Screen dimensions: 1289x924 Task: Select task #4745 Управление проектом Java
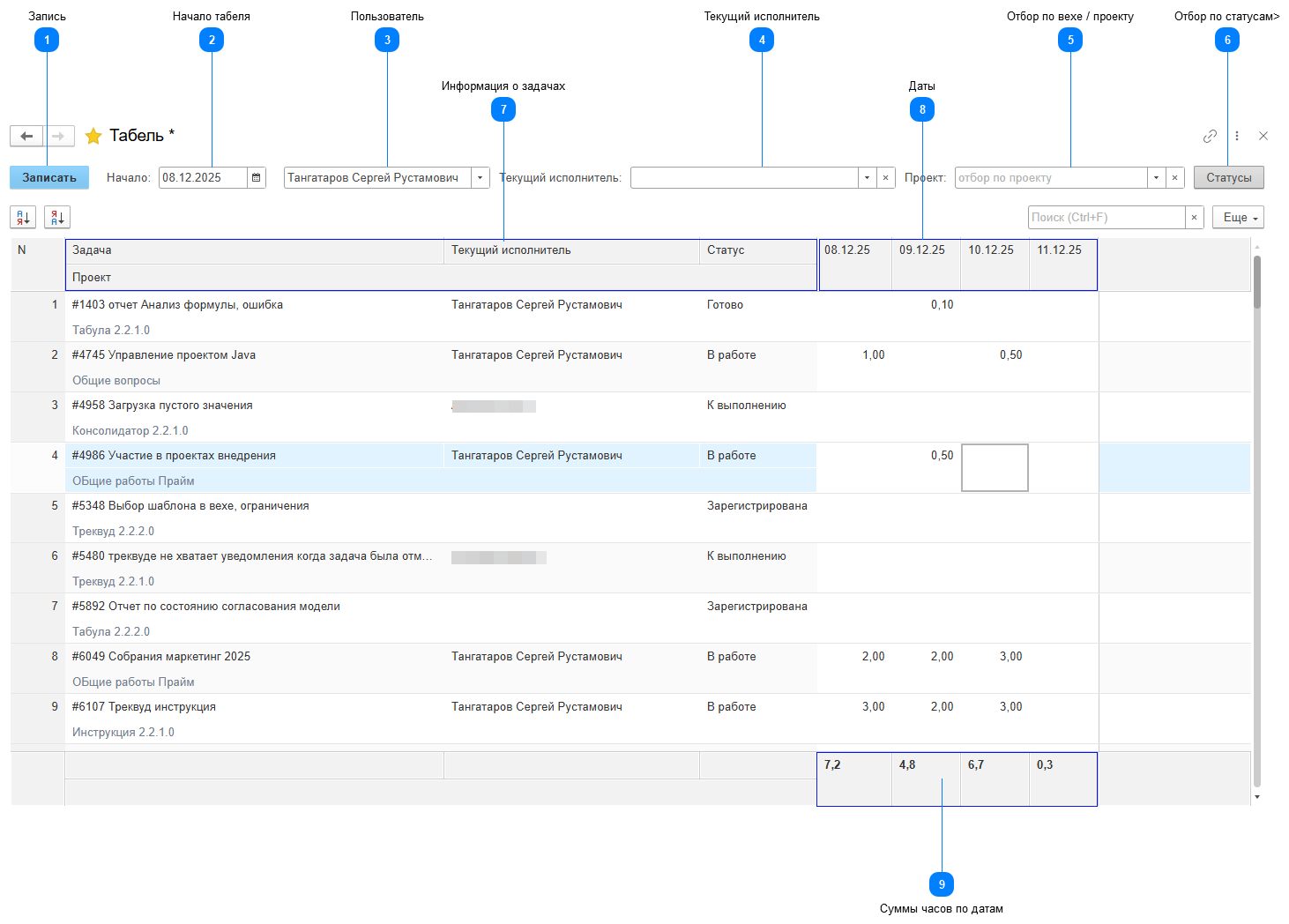(164, 355)
